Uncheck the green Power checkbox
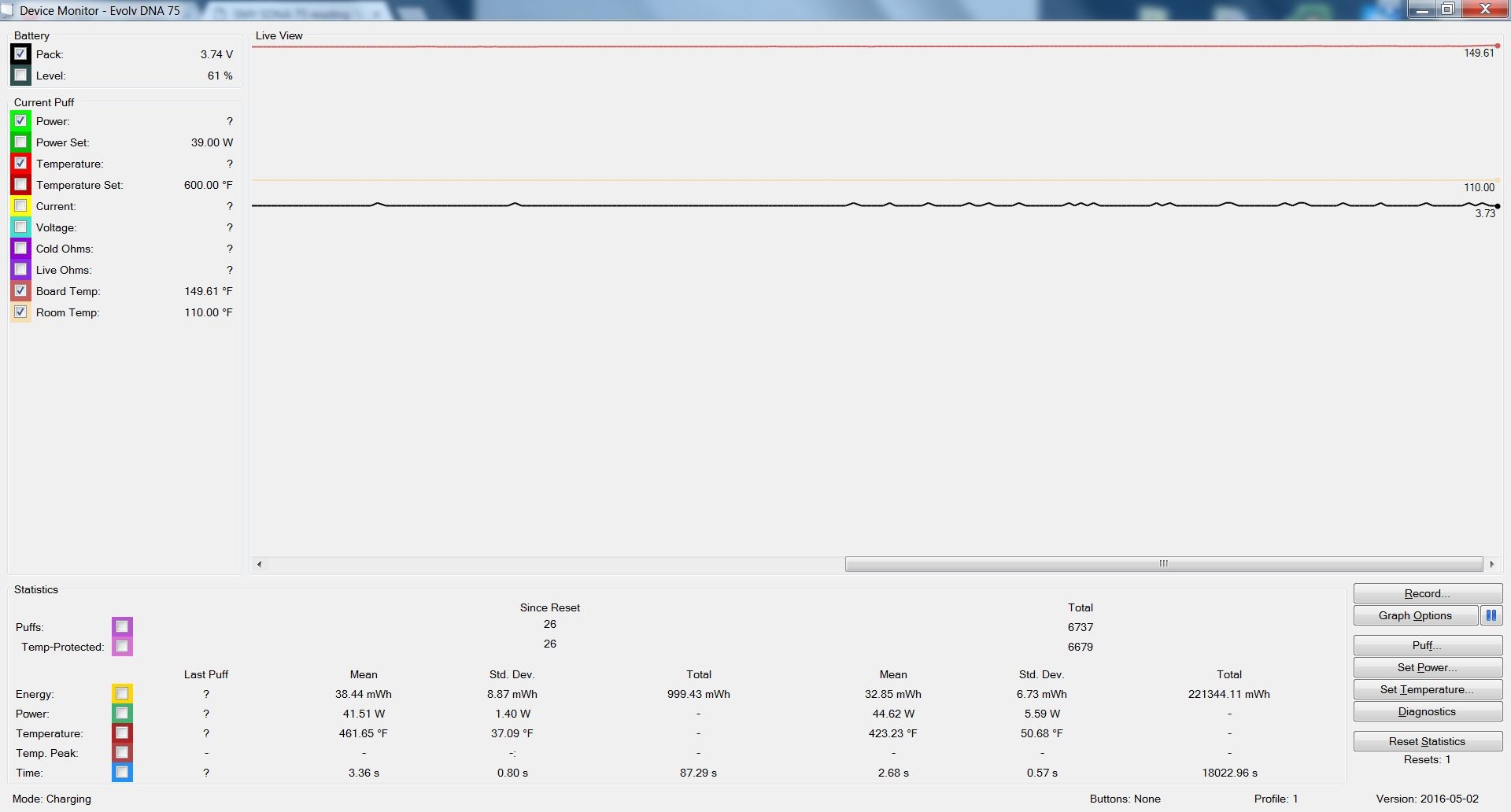The image size is (1511, 812). (21, 121)
